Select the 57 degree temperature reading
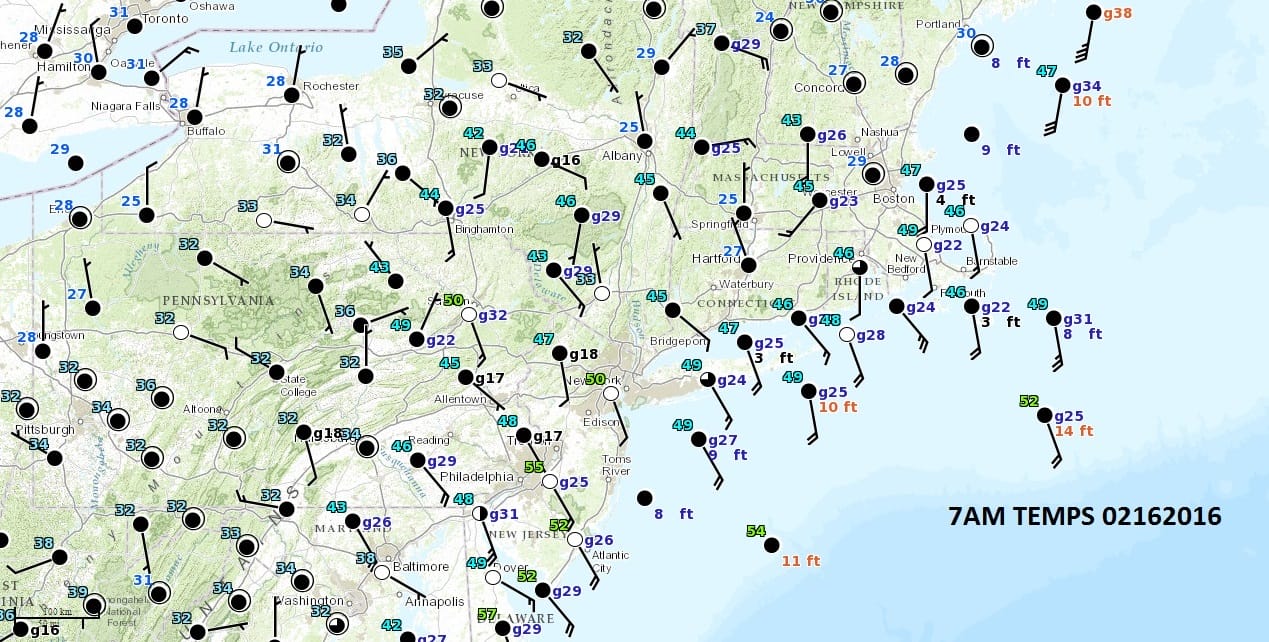 click(487, 614)
